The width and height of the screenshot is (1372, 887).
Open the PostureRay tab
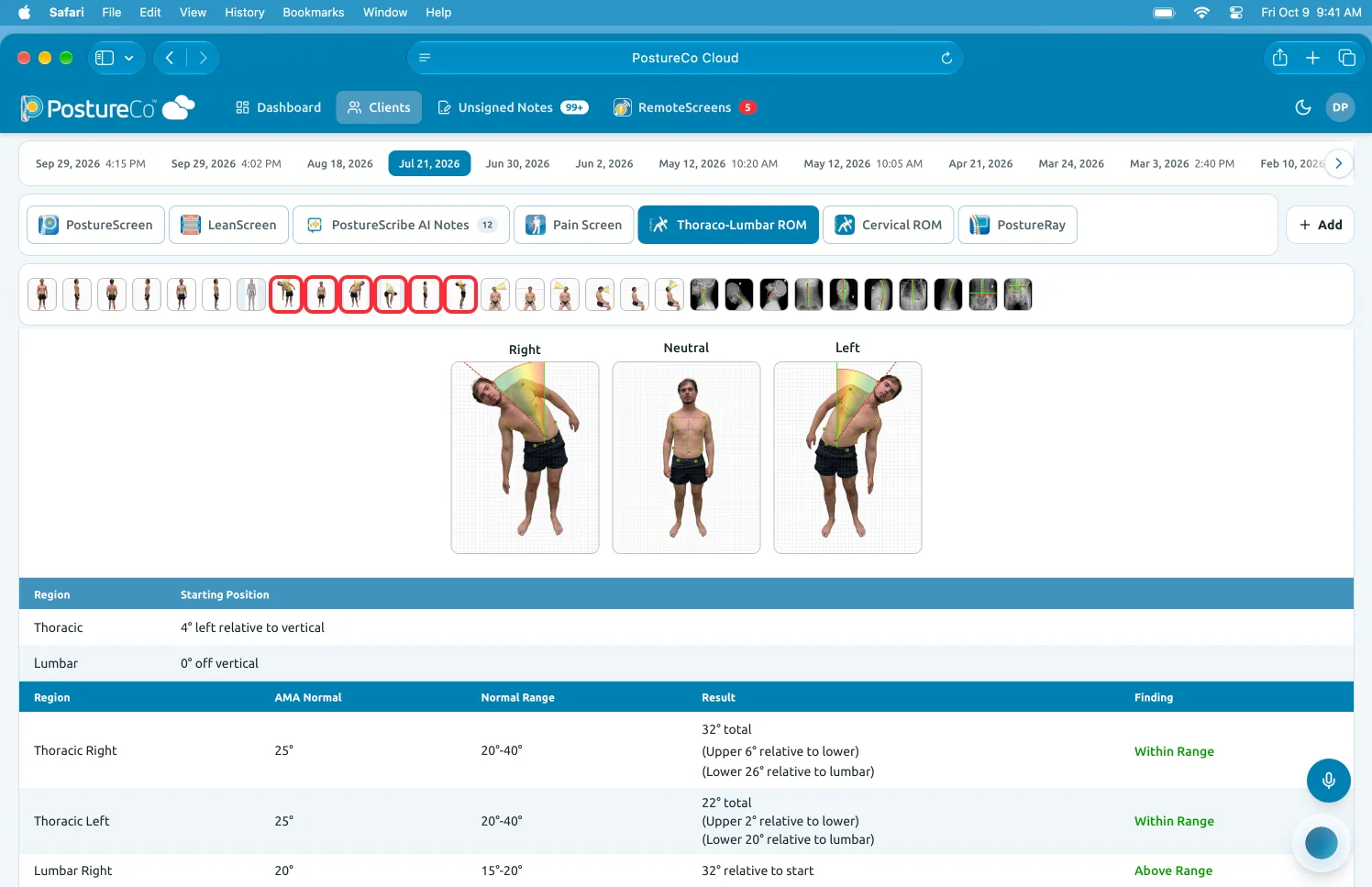coord(1018,225)
